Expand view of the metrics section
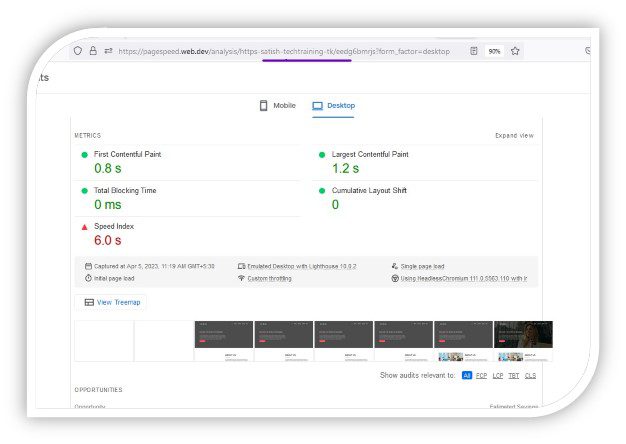Screen dimensions: 626x444 point(514,135)
